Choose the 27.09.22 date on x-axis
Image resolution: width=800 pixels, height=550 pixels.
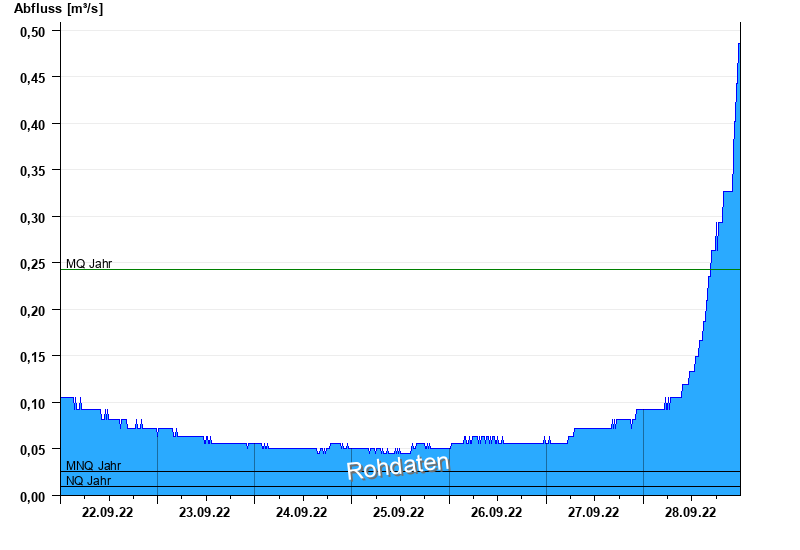[593, 512]
